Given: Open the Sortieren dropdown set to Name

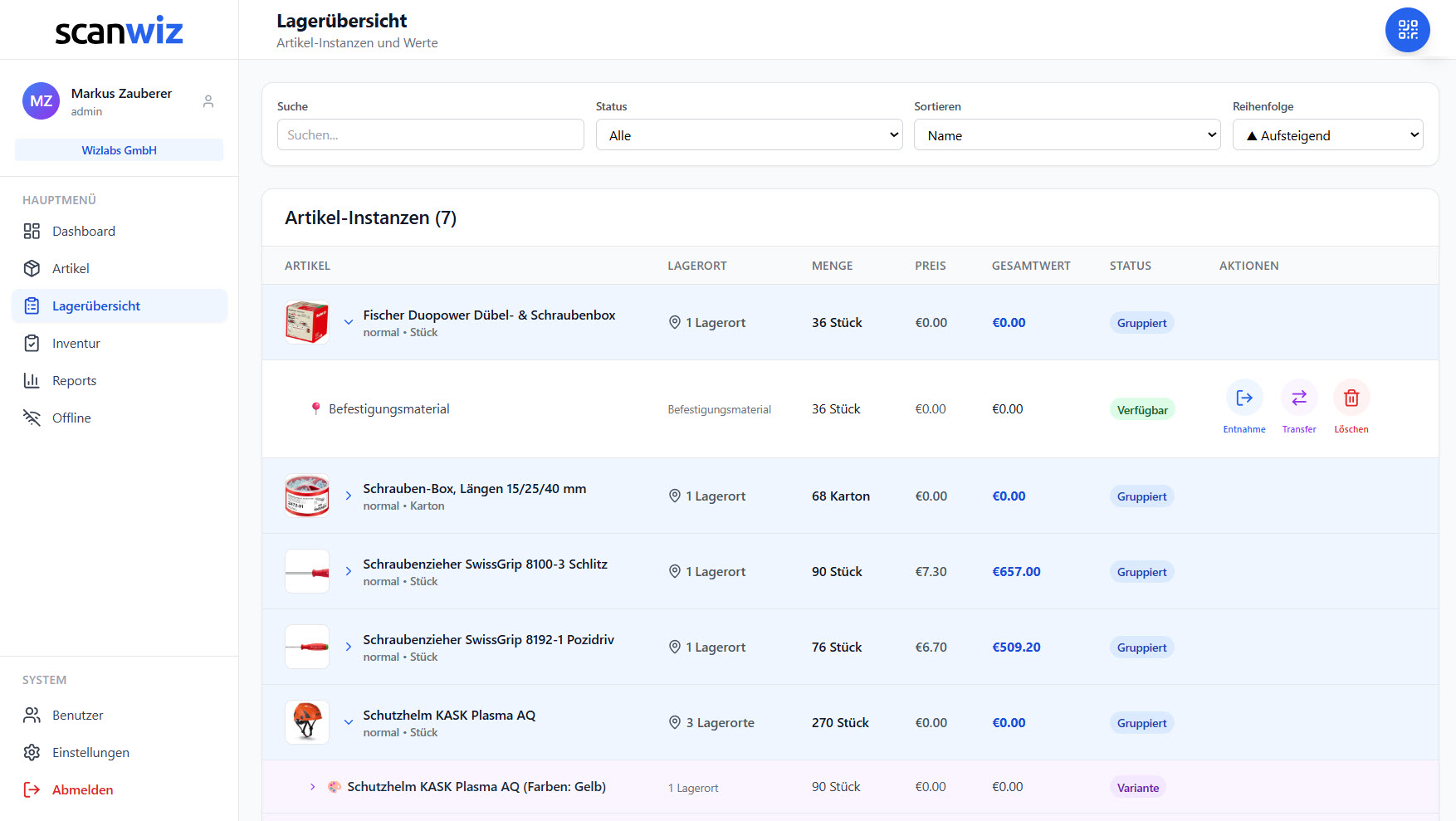Looking at the screenshot, I should tap(1067, 135).
